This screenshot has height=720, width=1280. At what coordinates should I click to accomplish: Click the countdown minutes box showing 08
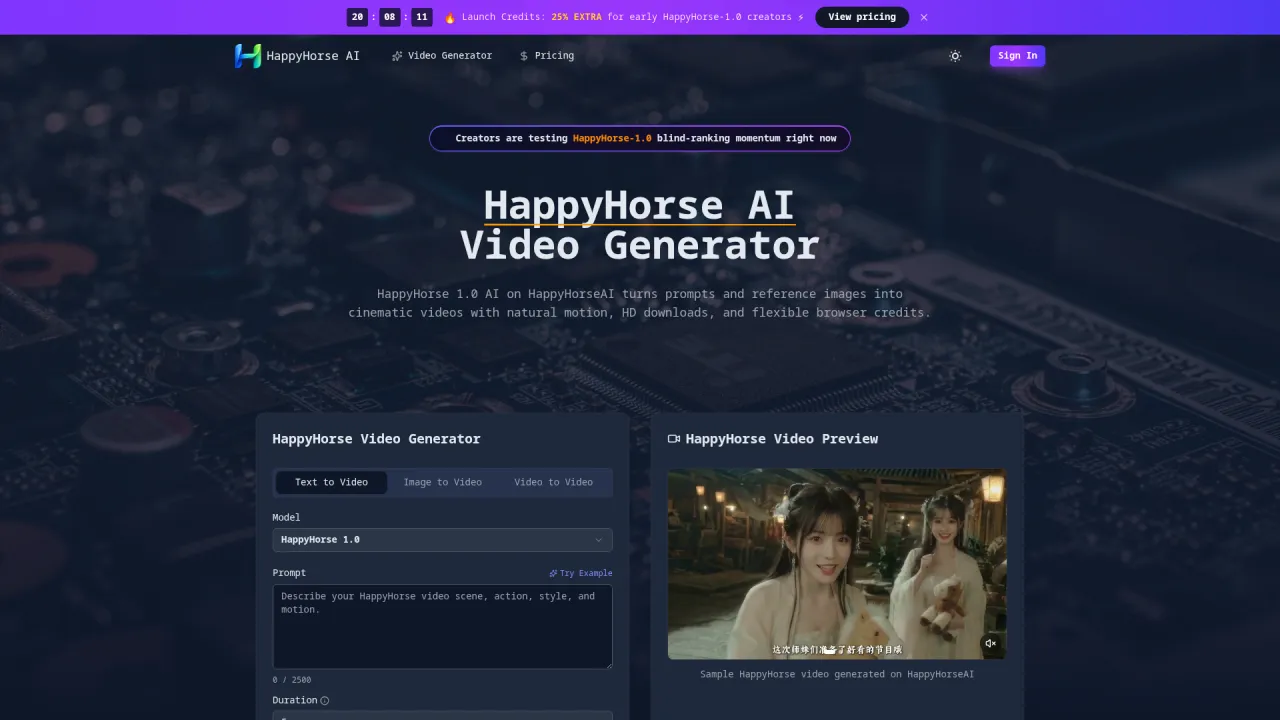click(x=389, y=17)
